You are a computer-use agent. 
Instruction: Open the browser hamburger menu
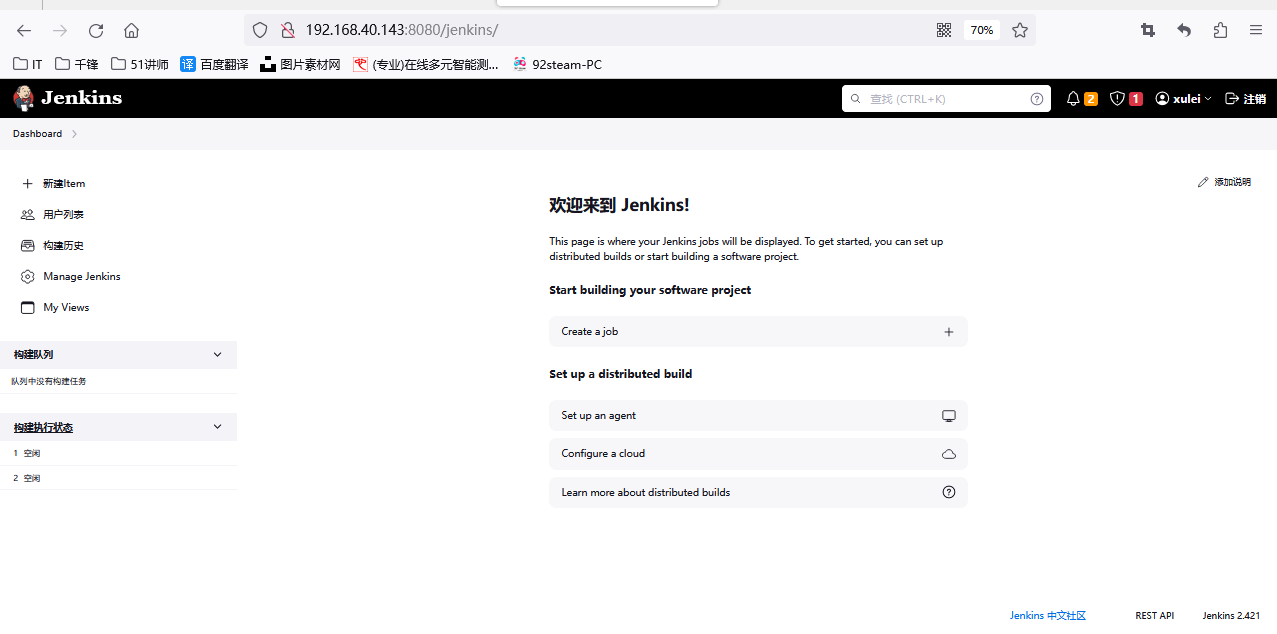pyautogui.click(x=1256, y=30)
